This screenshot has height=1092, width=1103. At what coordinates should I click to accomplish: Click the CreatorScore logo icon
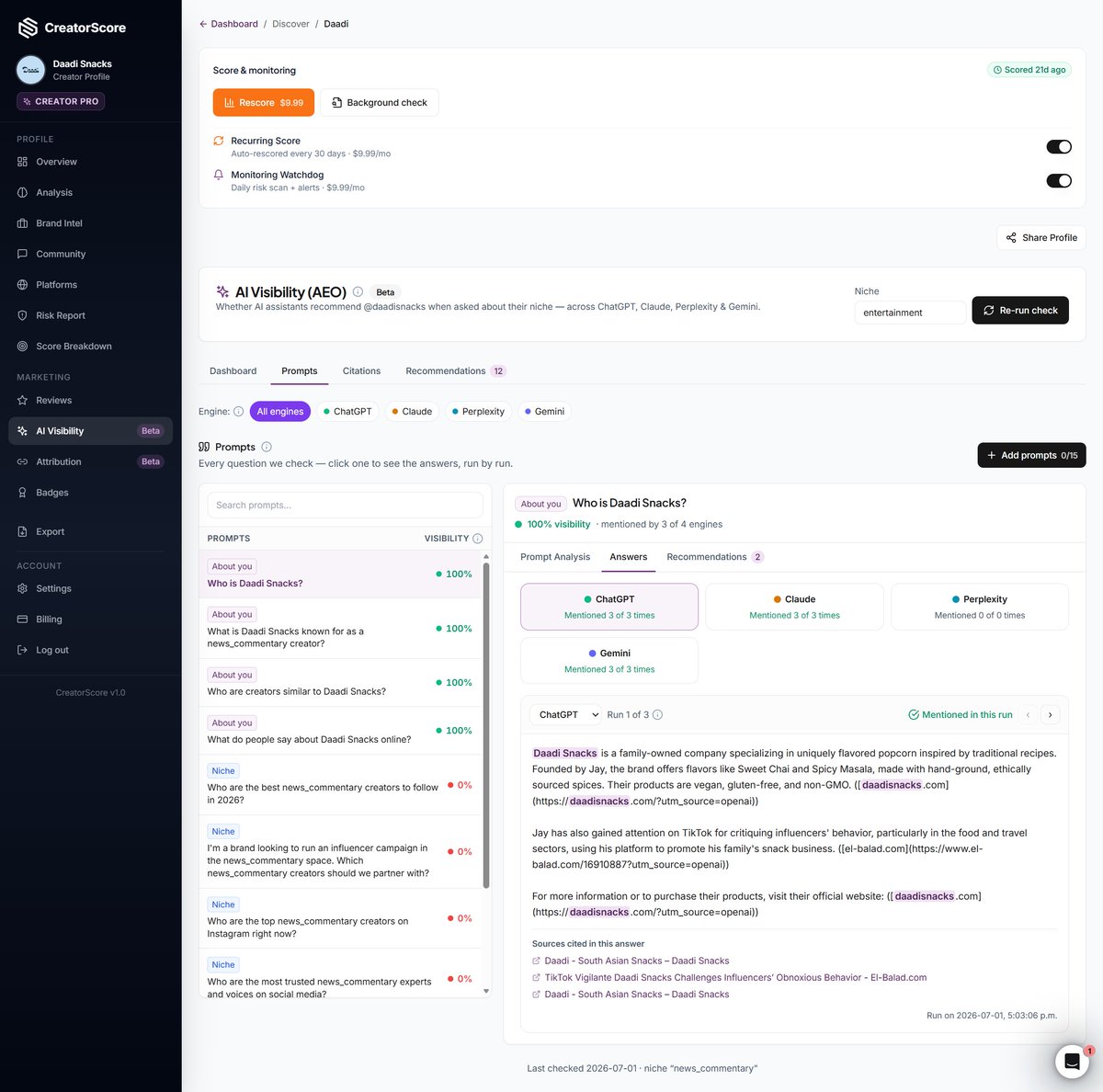[28, 28]
